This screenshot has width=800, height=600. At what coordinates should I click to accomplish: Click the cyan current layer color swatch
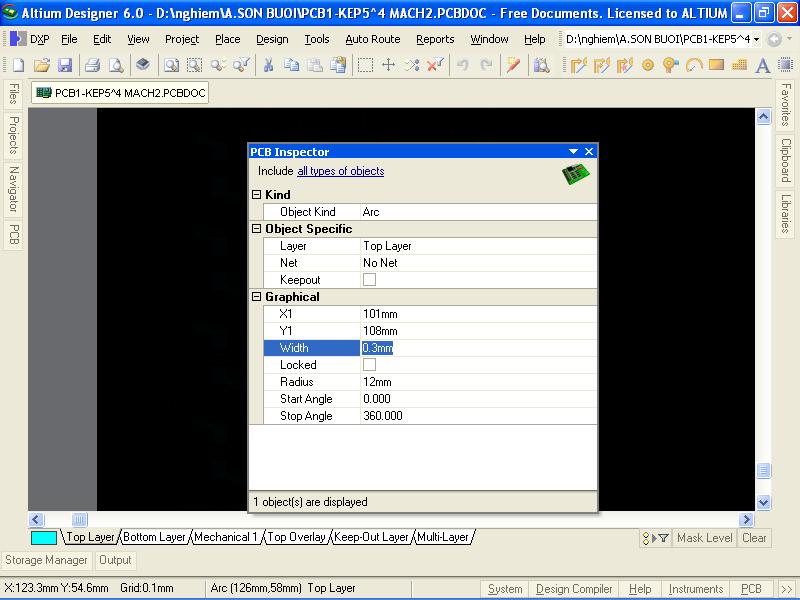[44, 538]
